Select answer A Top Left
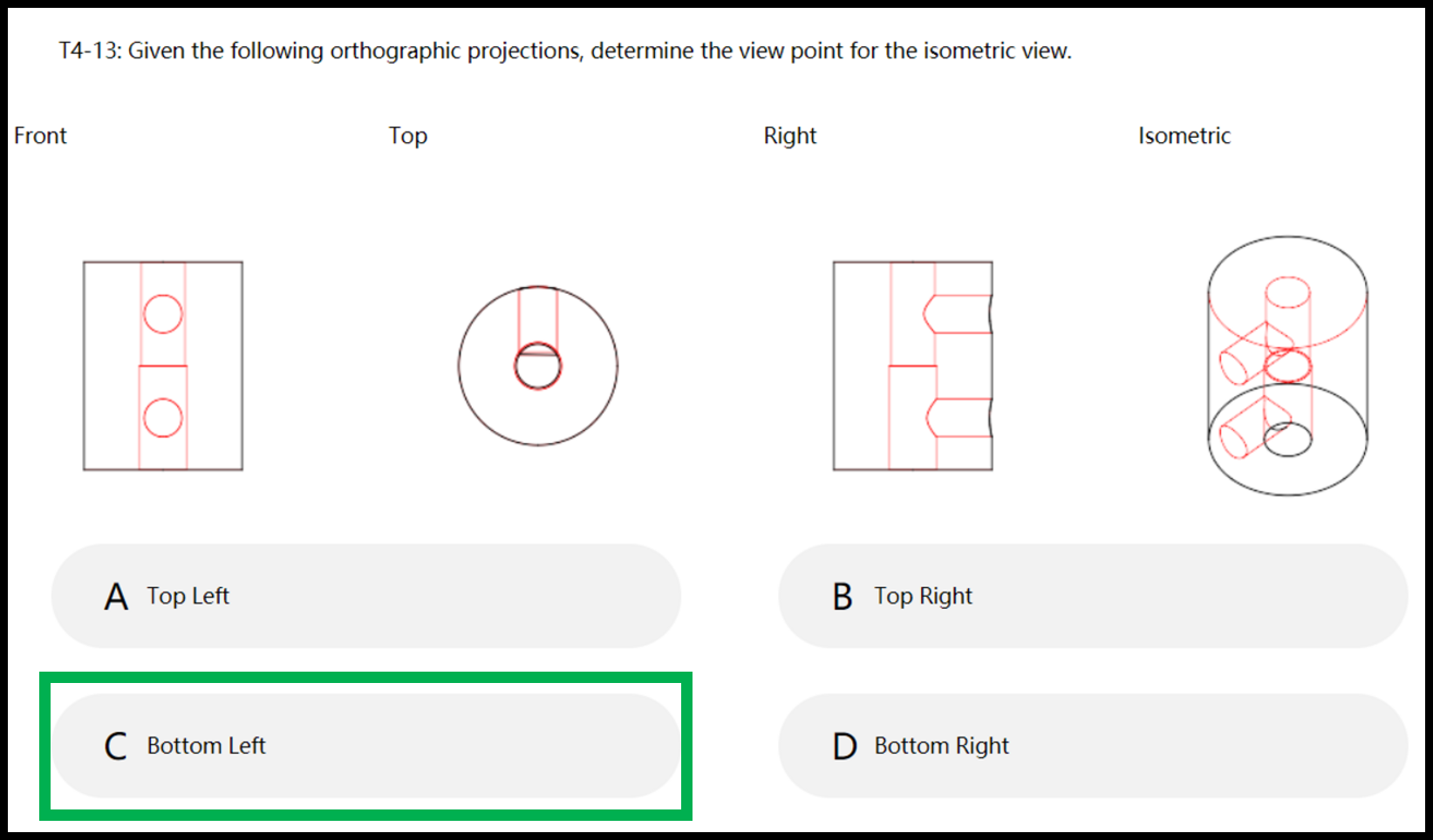This screenshot has height=840, width=1433. [x=365, y=596]
